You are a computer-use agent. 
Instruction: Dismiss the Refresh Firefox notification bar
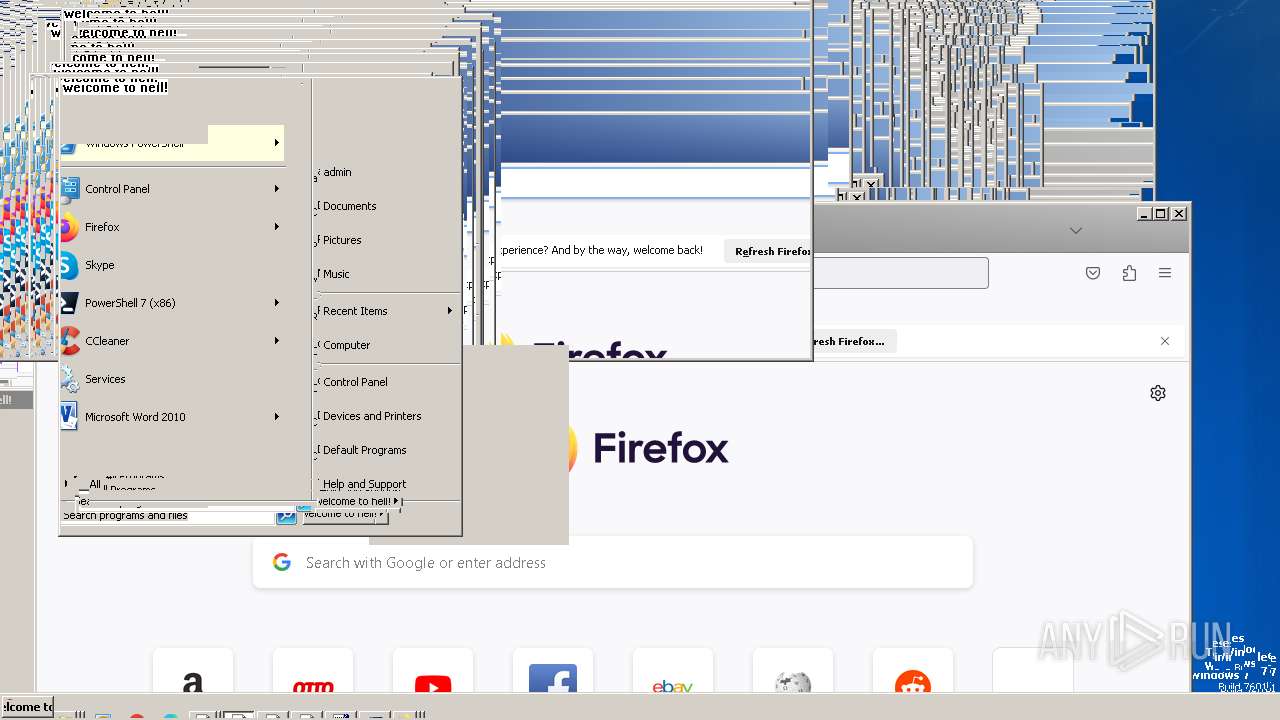pyautogui.click(x=1165, y=341)
